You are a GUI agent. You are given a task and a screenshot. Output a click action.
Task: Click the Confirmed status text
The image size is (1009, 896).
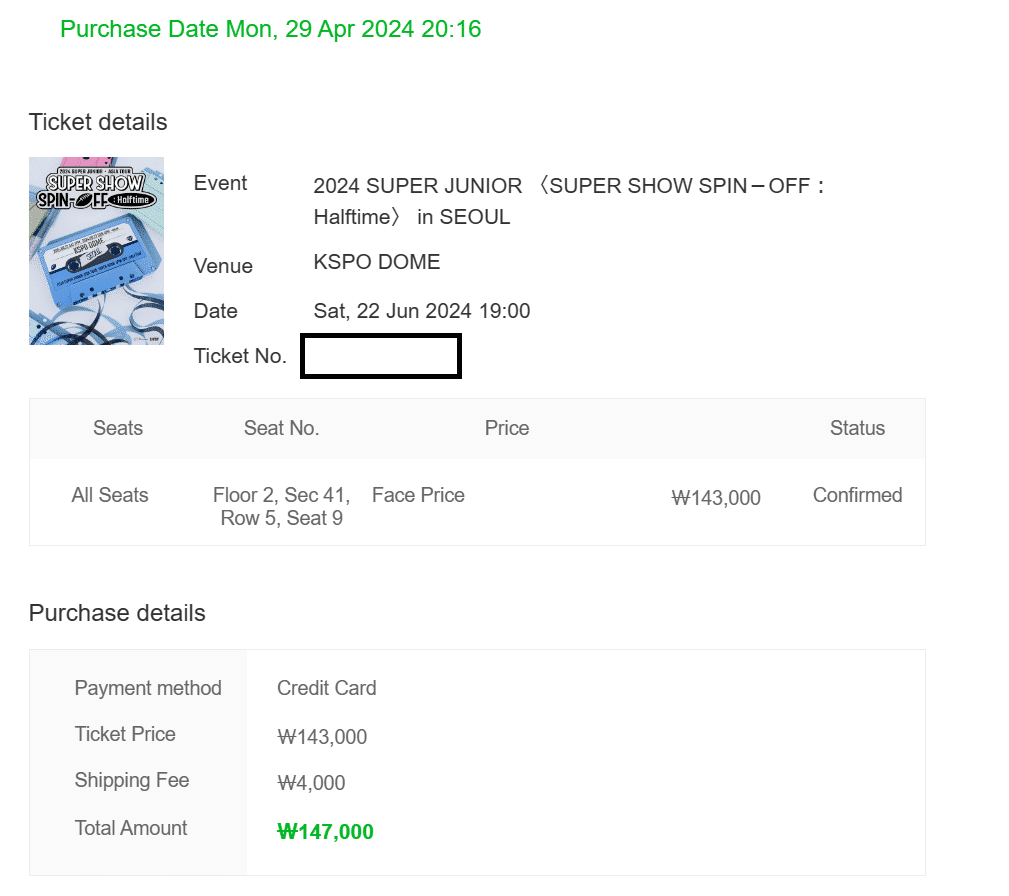(x=857, y=495)
